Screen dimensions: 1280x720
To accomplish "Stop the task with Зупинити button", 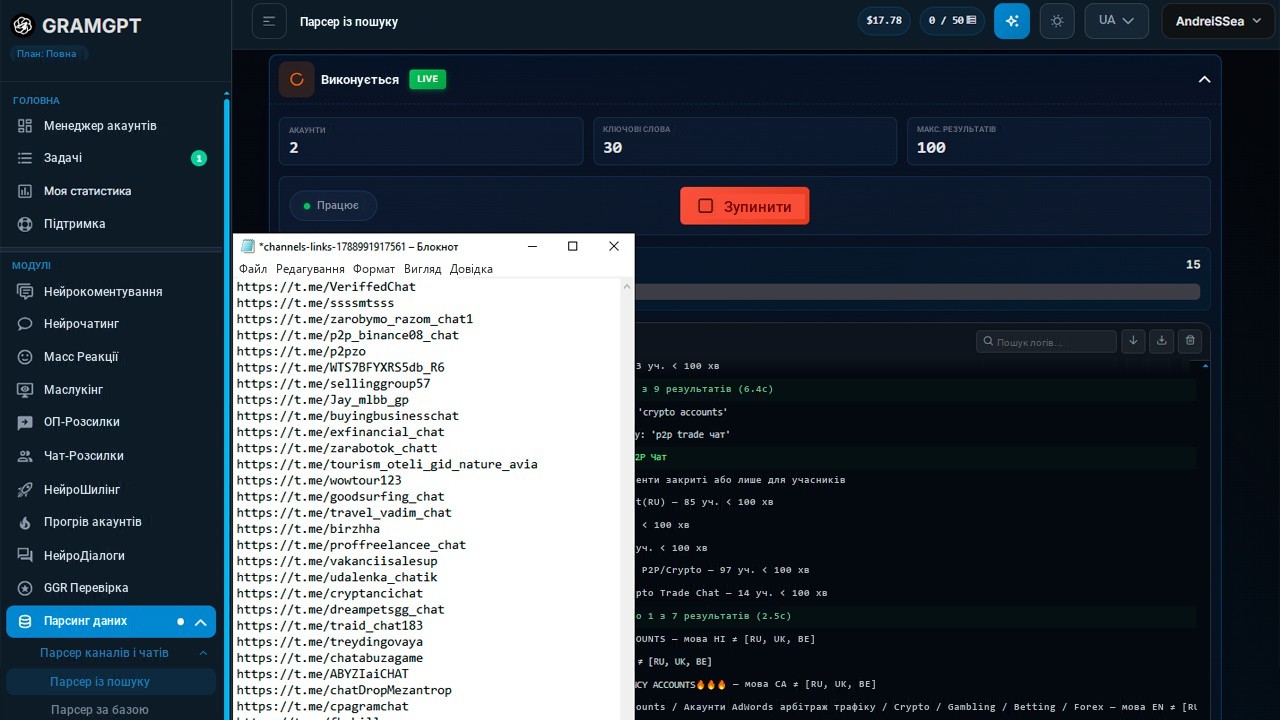I will click(745, 206).
